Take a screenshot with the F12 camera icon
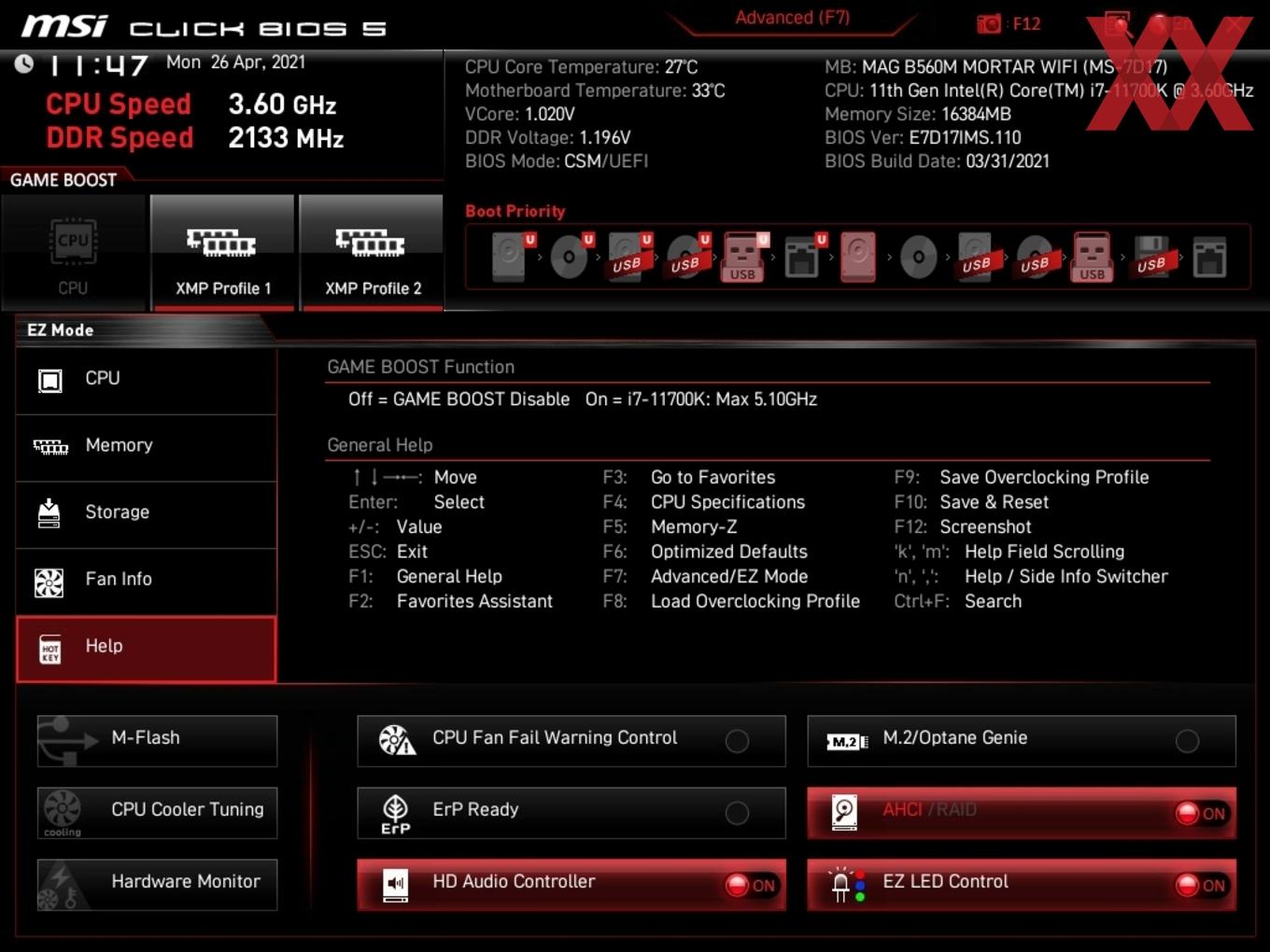This screenshot has width=1270, height=952. pyautogui.click(x=989, y=24)
